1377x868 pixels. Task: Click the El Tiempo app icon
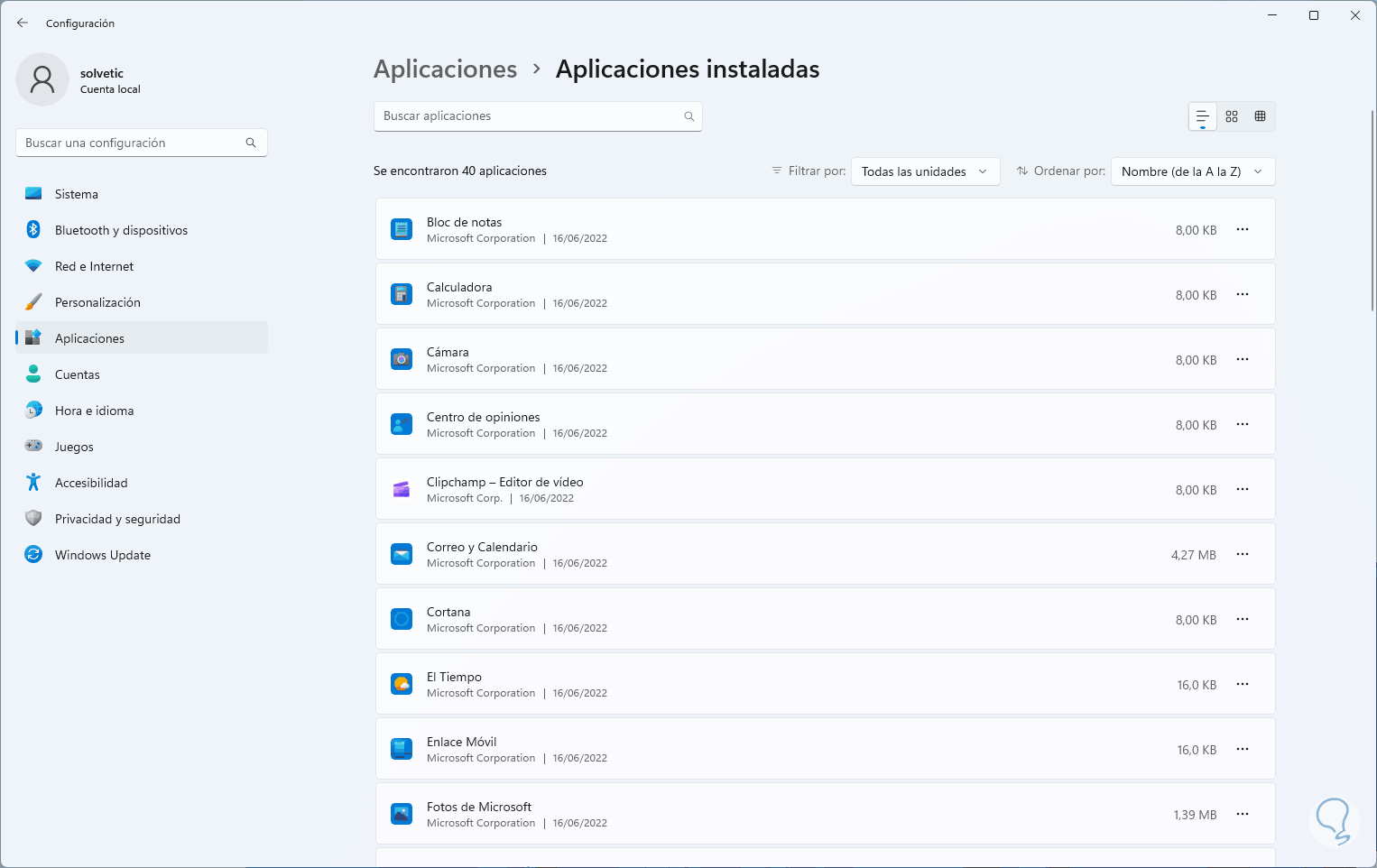click(x=402, y=684)
